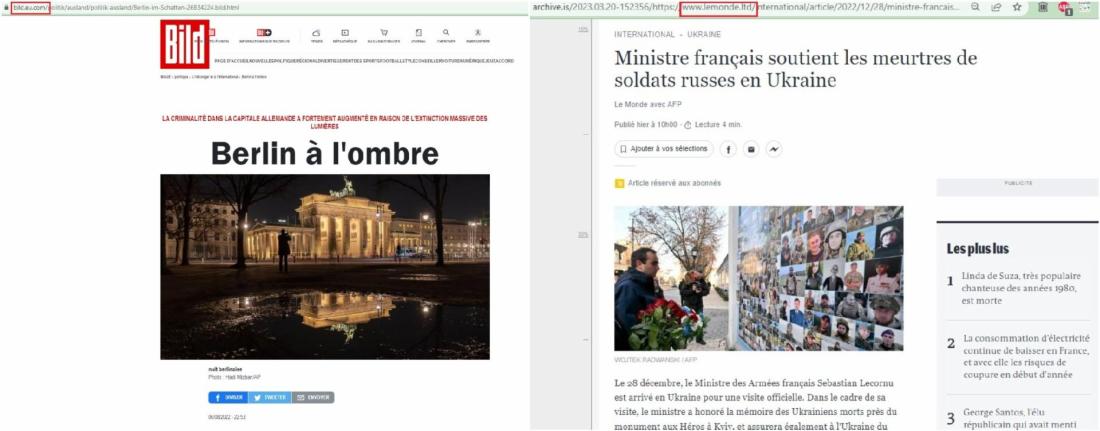Click the Bild main navigation menu bar
This screenshot has height=431, width=1100.
coord(364,61)
